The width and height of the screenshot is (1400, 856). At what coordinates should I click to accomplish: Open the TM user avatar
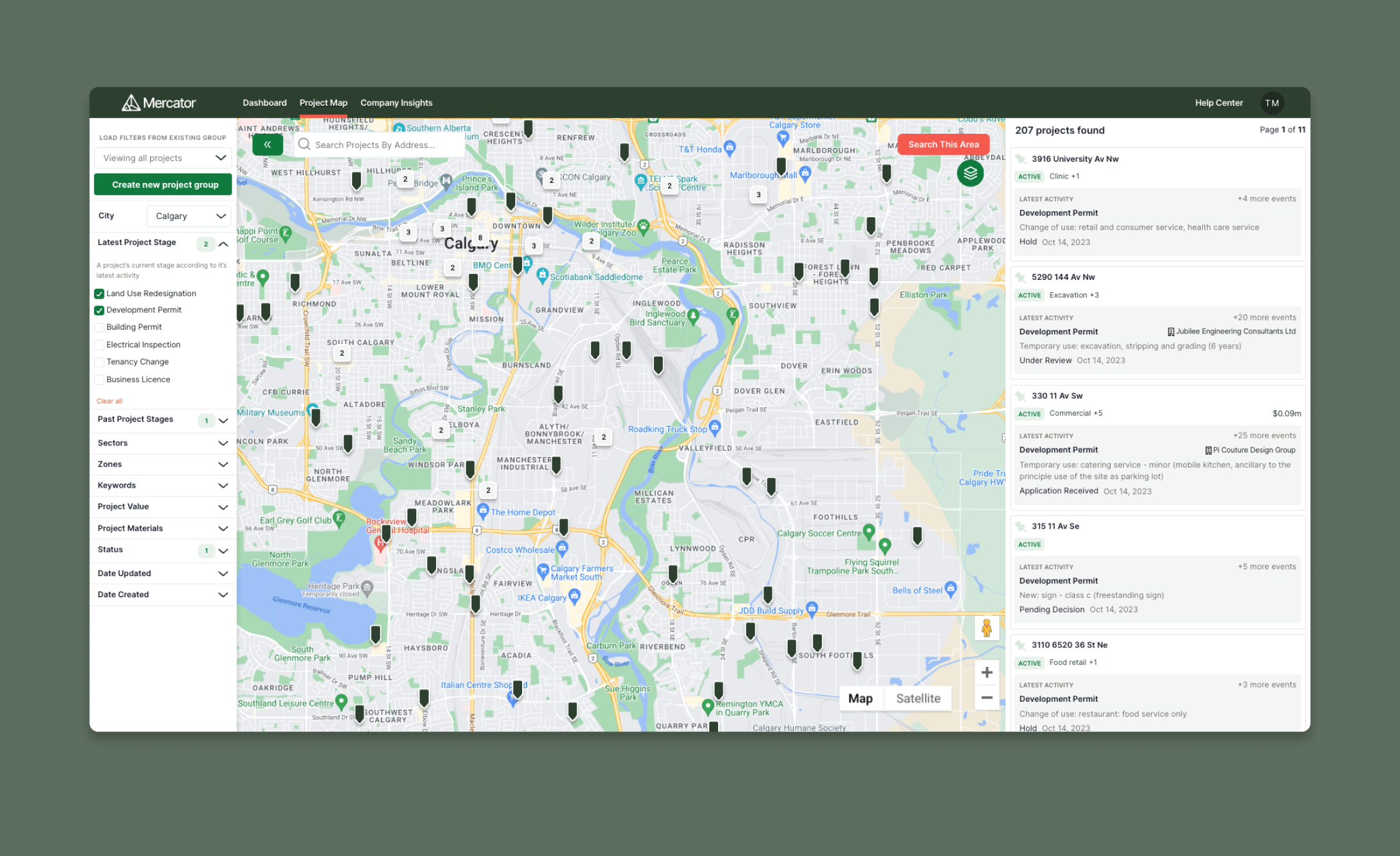[x=1272, y=103]
